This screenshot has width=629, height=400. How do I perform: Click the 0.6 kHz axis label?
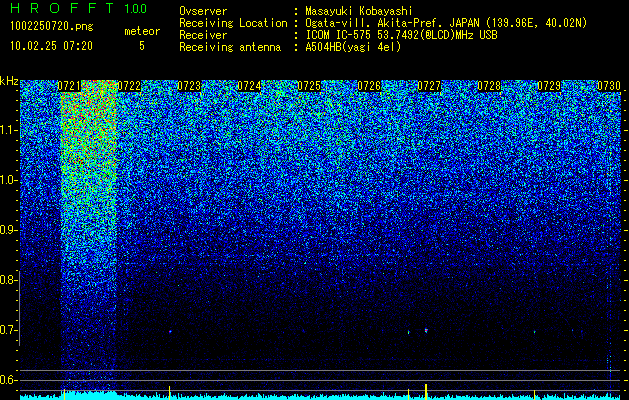9,380
